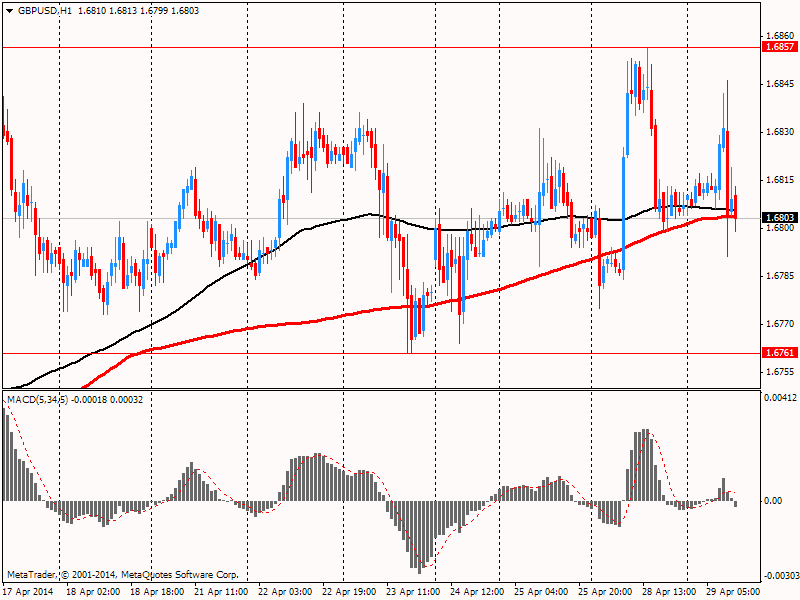800x600 pixels.
Task: Select the MACD(5,34,5) indicator label
Action: pos(37,399)
